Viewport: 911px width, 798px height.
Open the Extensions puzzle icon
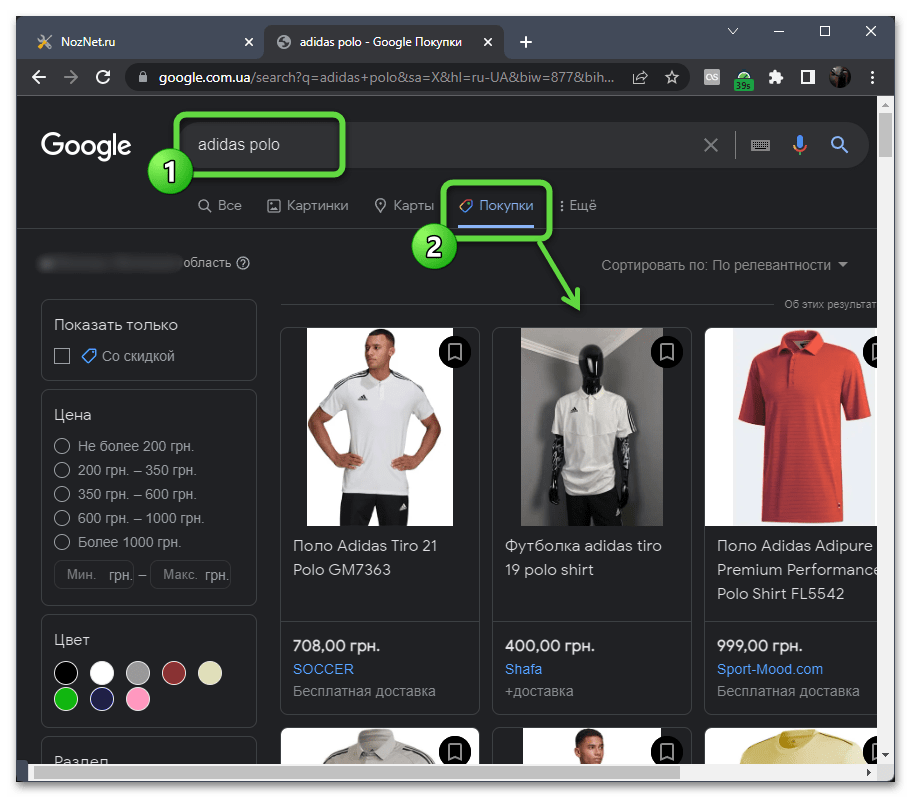pyautogui.click(x=776, y=77)
